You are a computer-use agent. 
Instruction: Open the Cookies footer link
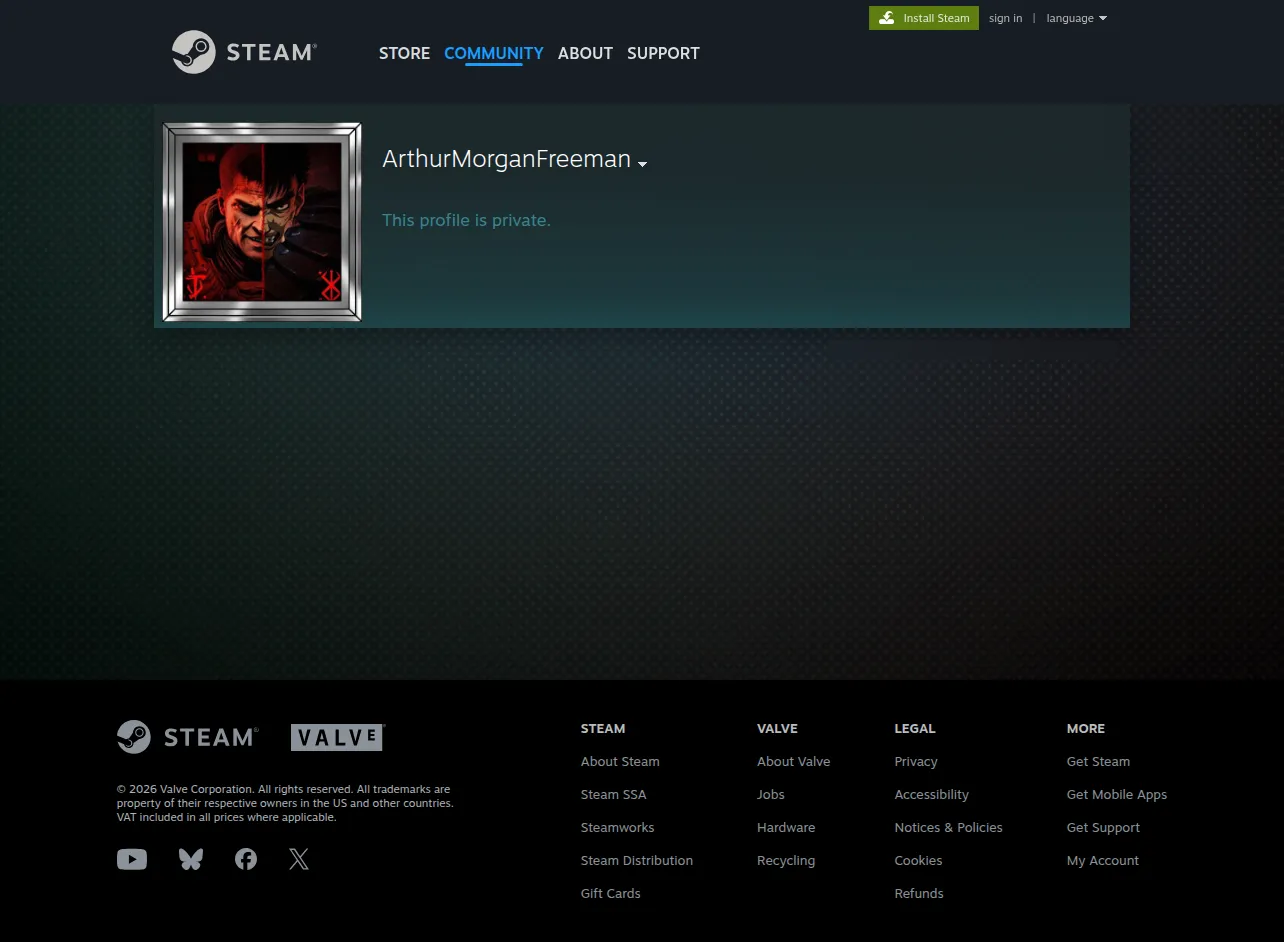(x=919, y=860)
